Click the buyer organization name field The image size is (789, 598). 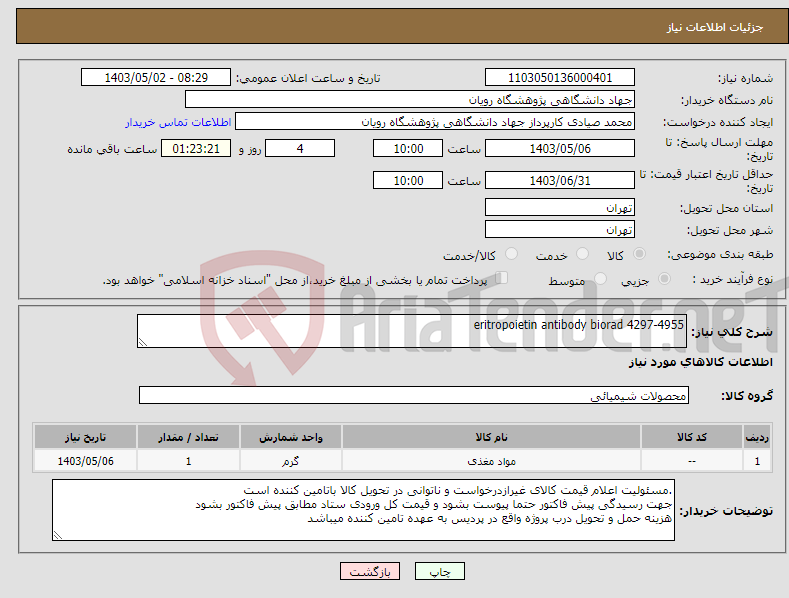point(410,100)
